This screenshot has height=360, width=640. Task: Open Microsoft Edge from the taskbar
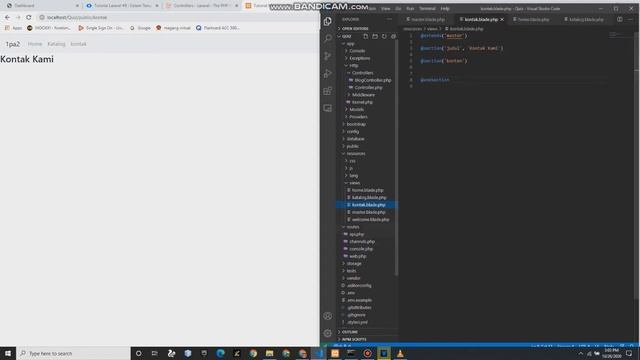coord(220,353)
